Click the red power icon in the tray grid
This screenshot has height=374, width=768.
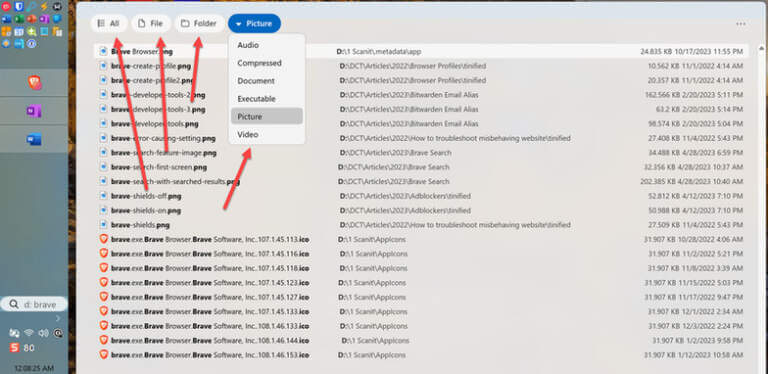point(6,6)
